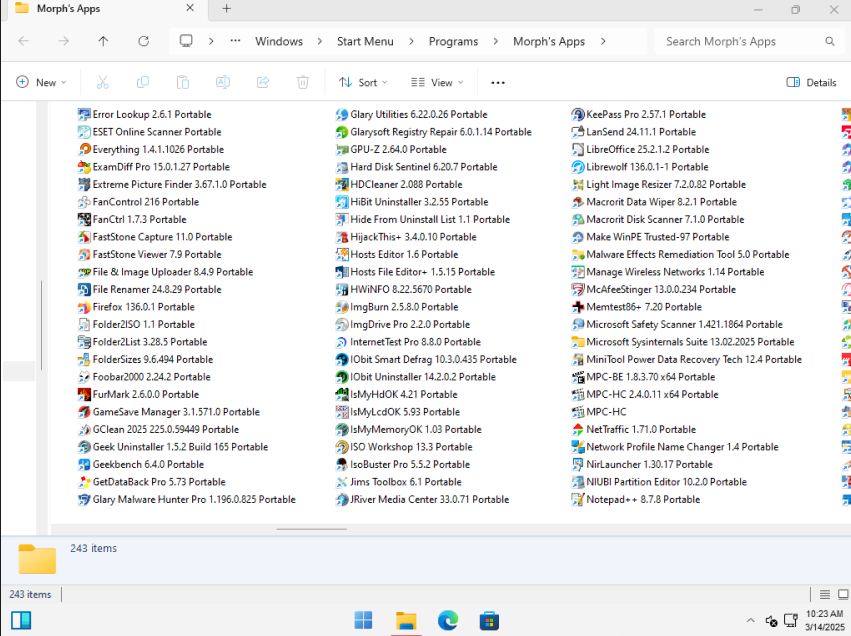The width and height of the screenshot is (851, 636).
Task: Click the LibreOffice 25.2.1.2 Portable icon
Action: click(x=577, y=150)
